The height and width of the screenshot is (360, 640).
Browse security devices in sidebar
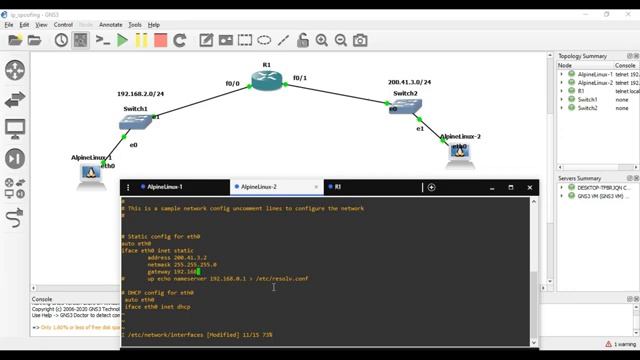tap(15, 158)
